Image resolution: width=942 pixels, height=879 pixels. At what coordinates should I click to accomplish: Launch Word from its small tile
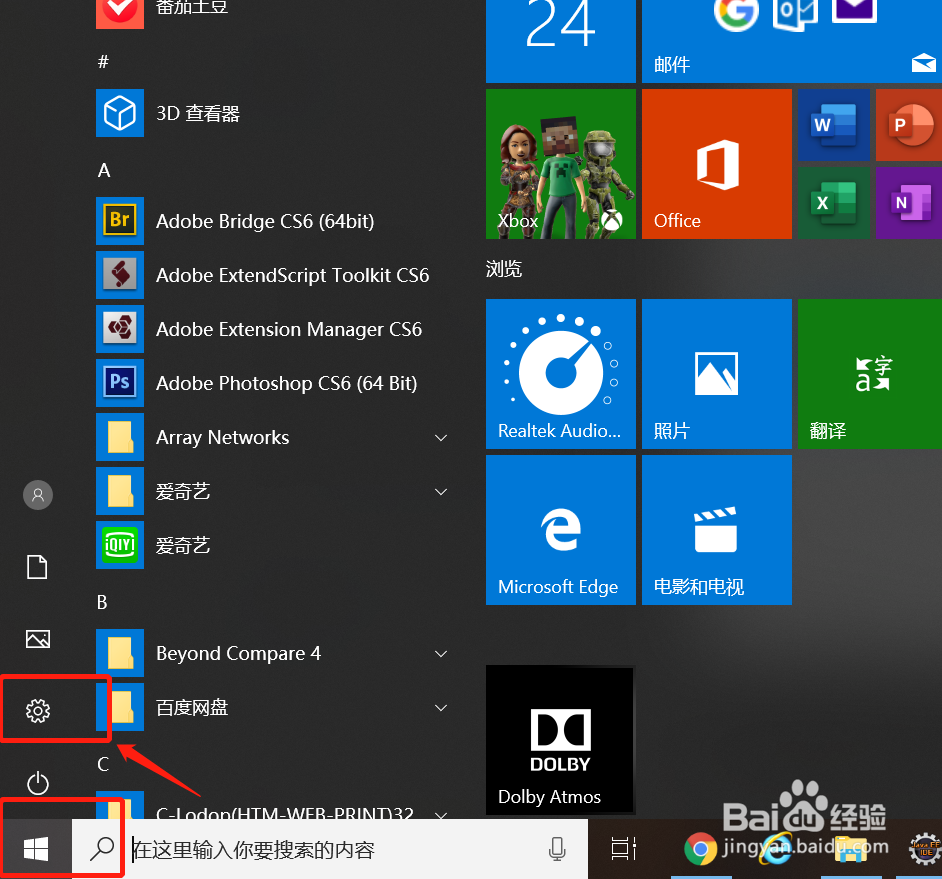834,125
